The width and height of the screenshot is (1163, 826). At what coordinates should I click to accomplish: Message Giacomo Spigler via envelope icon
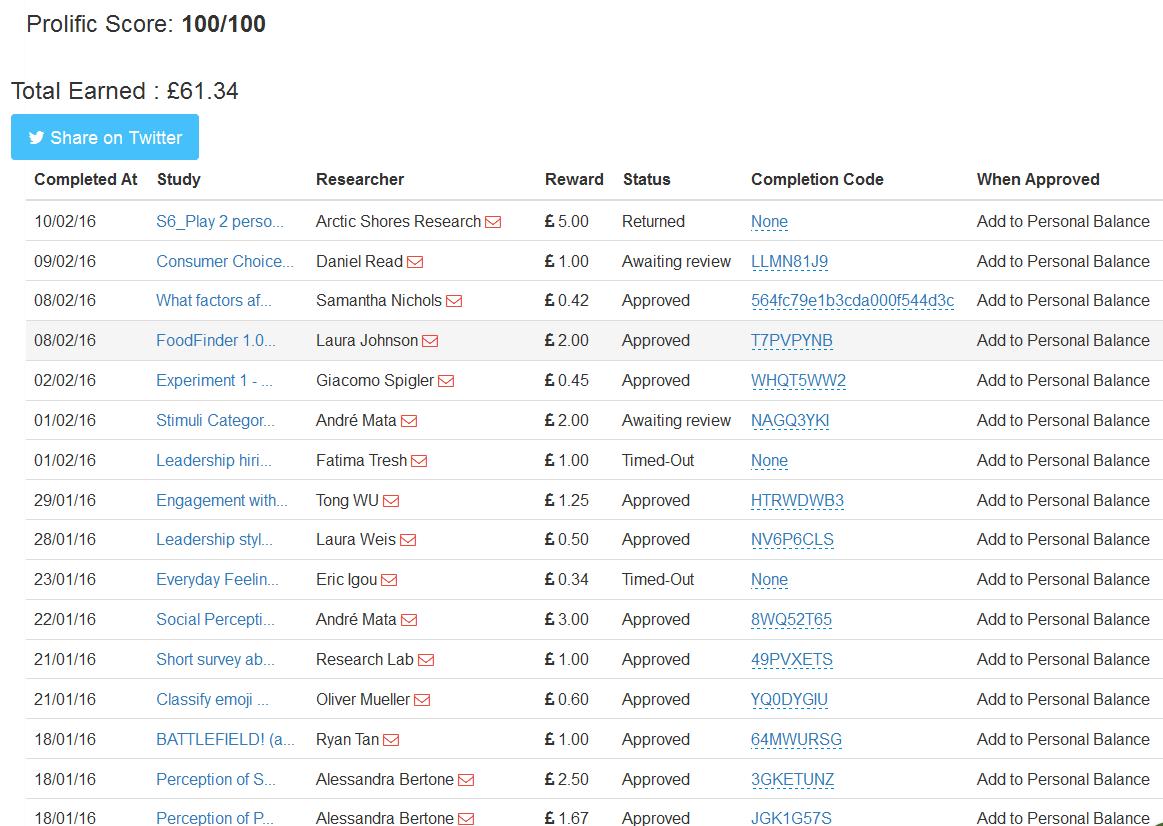pyautogui.click(x=446, y=381)
